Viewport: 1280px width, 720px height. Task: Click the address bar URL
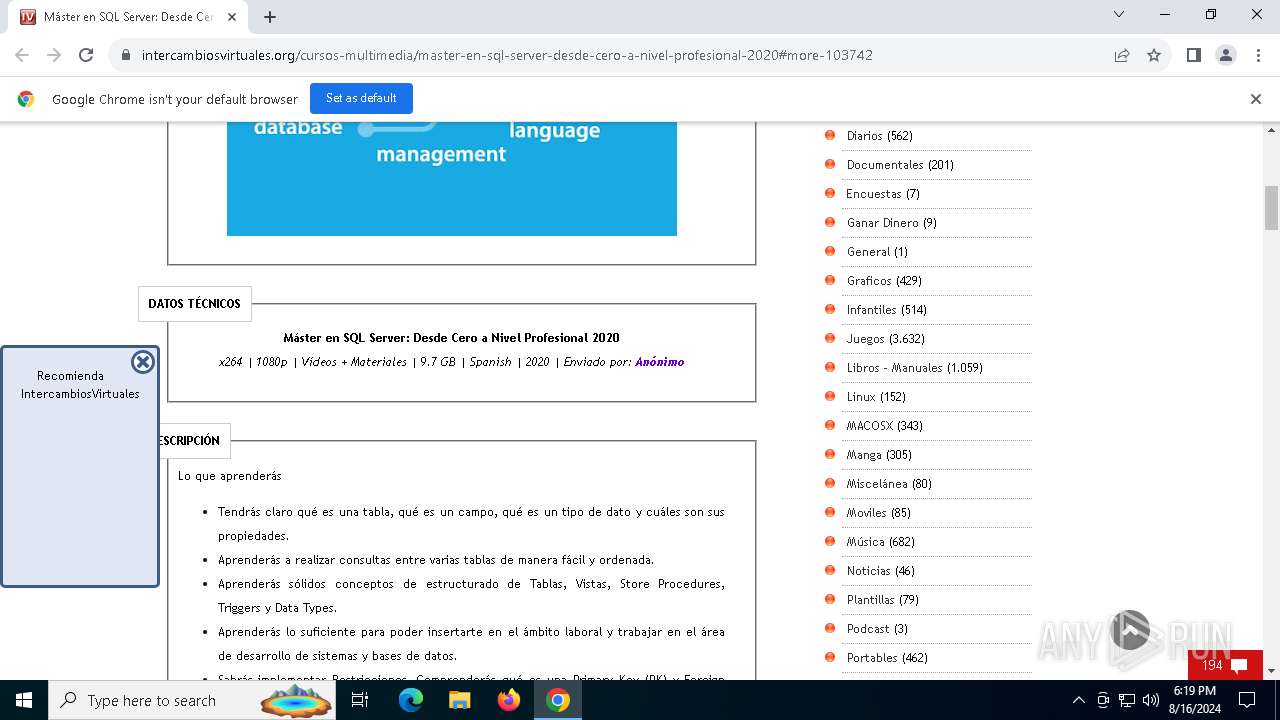pos(507,55)
